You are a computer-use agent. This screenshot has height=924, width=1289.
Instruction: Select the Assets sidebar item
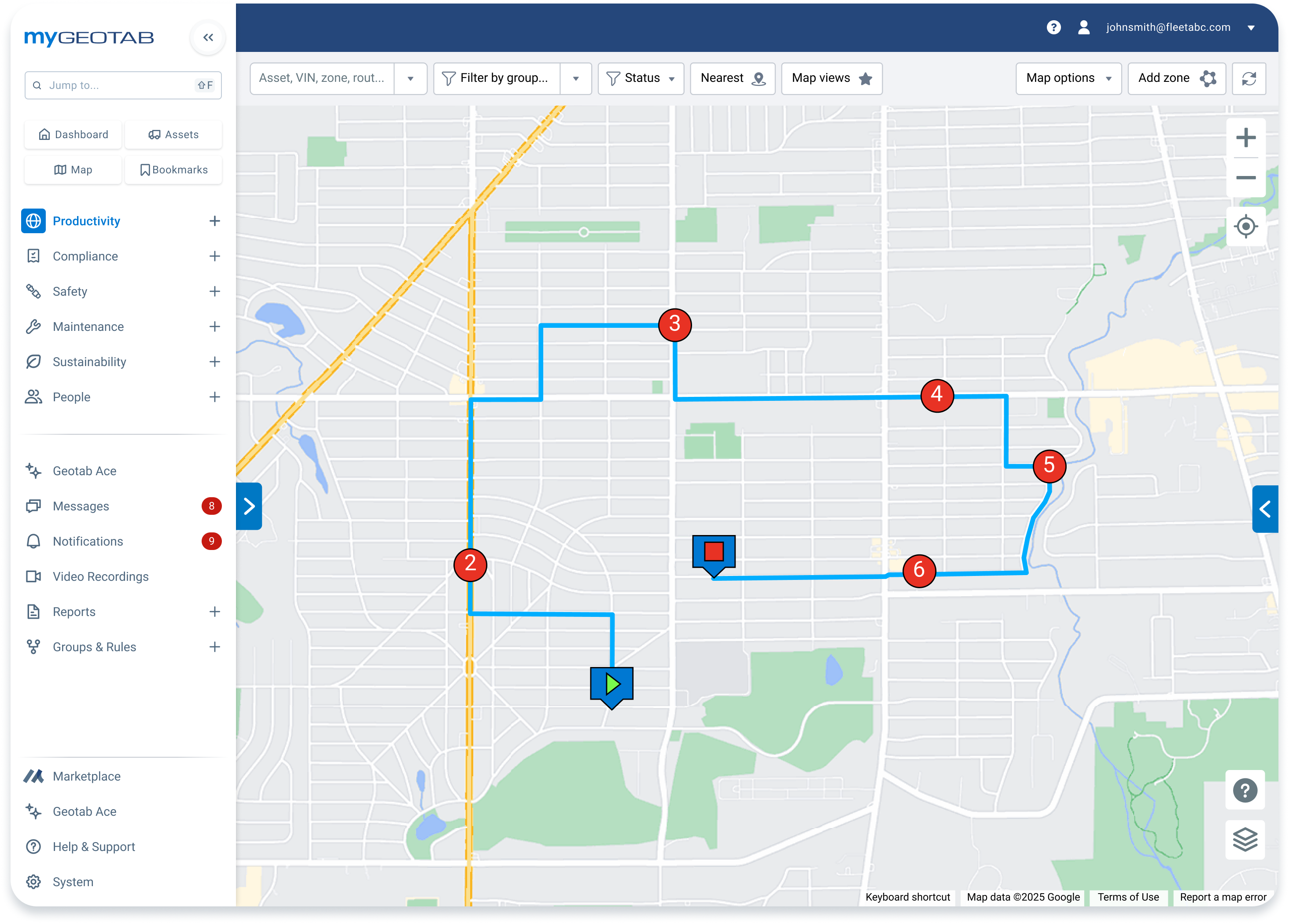173,135
